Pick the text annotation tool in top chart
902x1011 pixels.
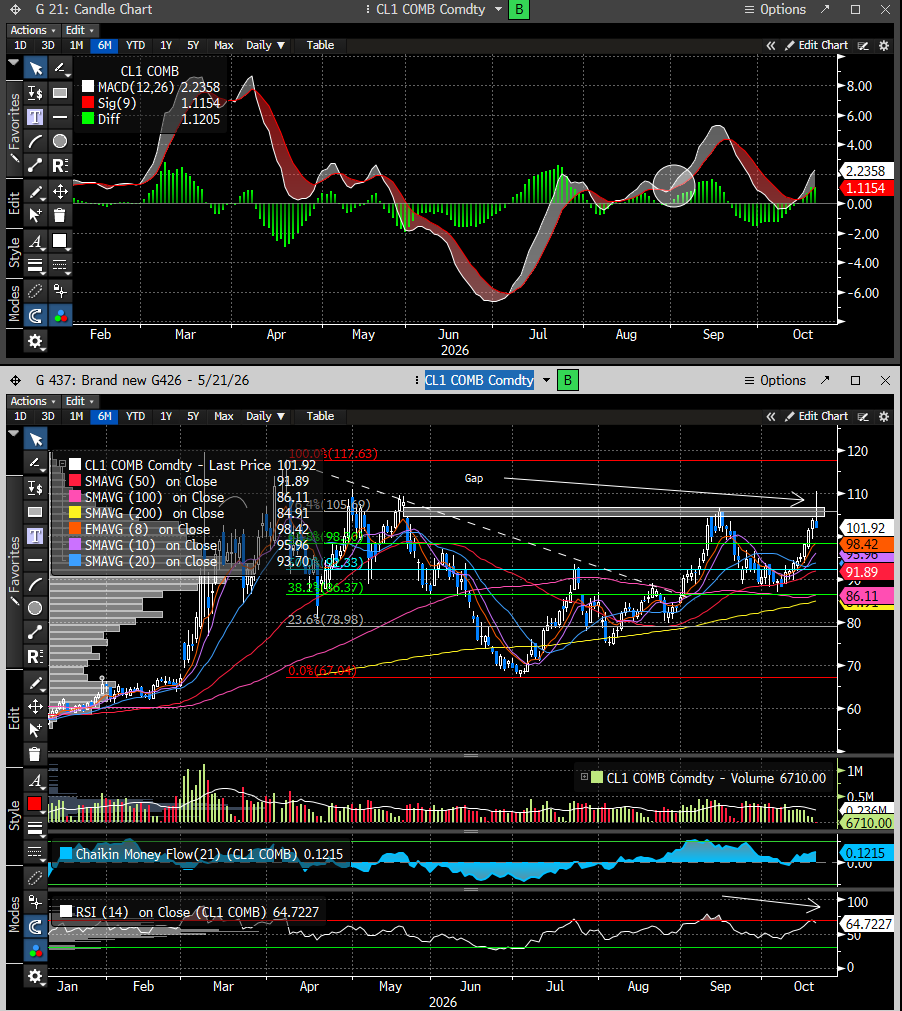(35, 117)
